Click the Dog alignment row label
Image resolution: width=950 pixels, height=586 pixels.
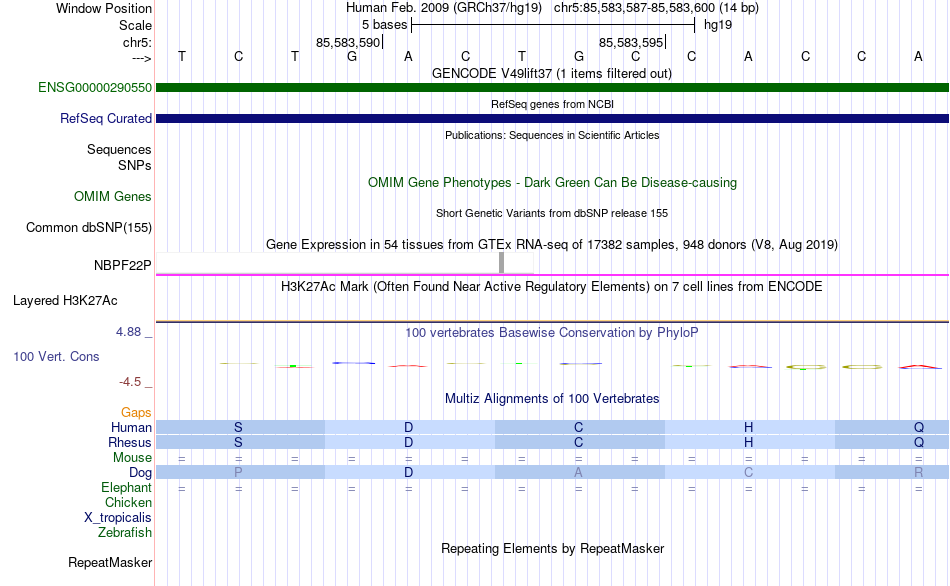pyautogui.click(x=140, y=473)
